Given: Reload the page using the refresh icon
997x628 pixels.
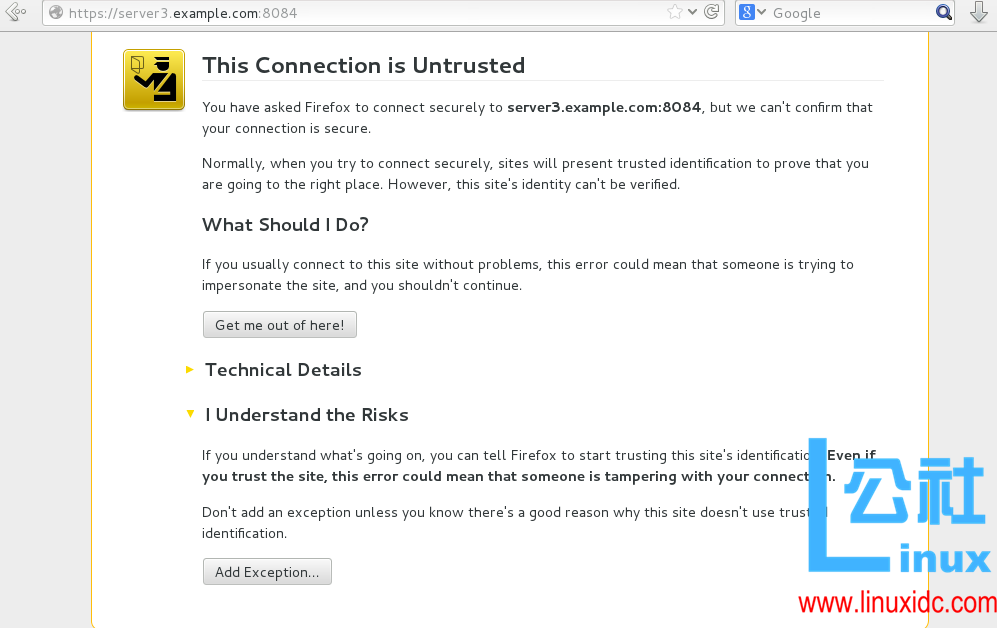Looking at the screenshot, I should (712, 12).
